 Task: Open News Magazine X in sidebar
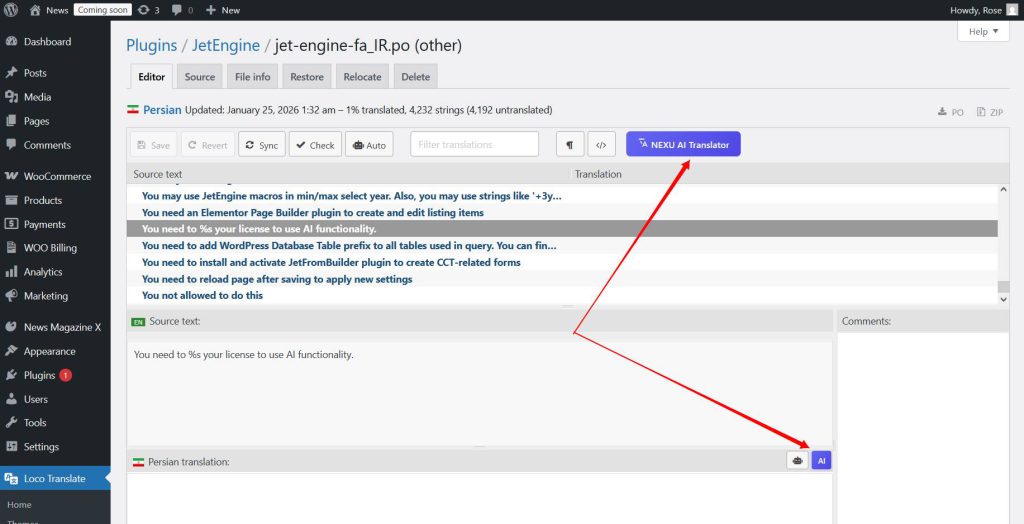62,327
